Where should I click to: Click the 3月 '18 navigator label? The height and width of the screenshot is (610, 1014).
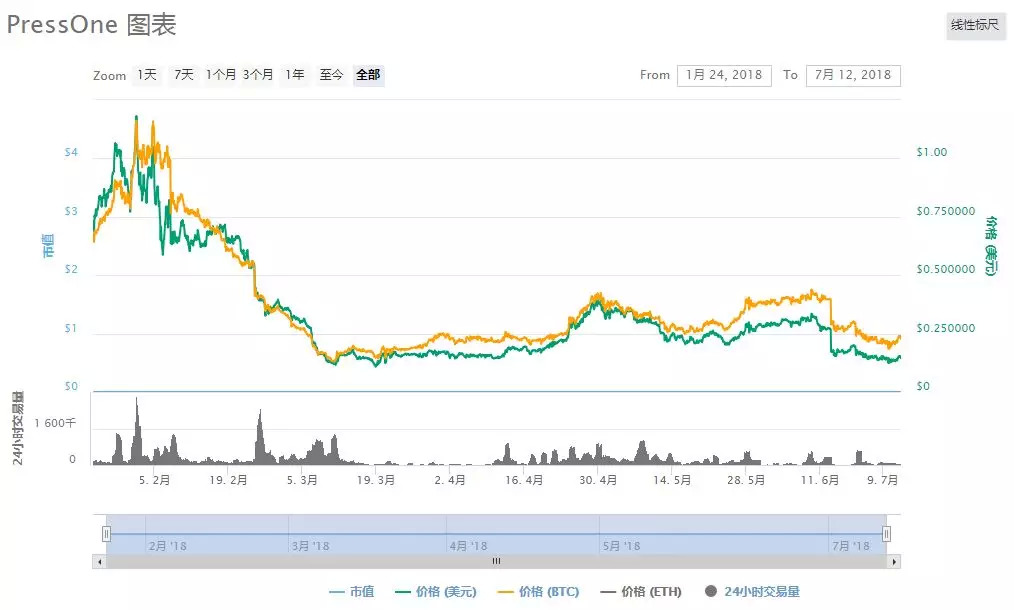pyautogui.click(x=310, y=546)
